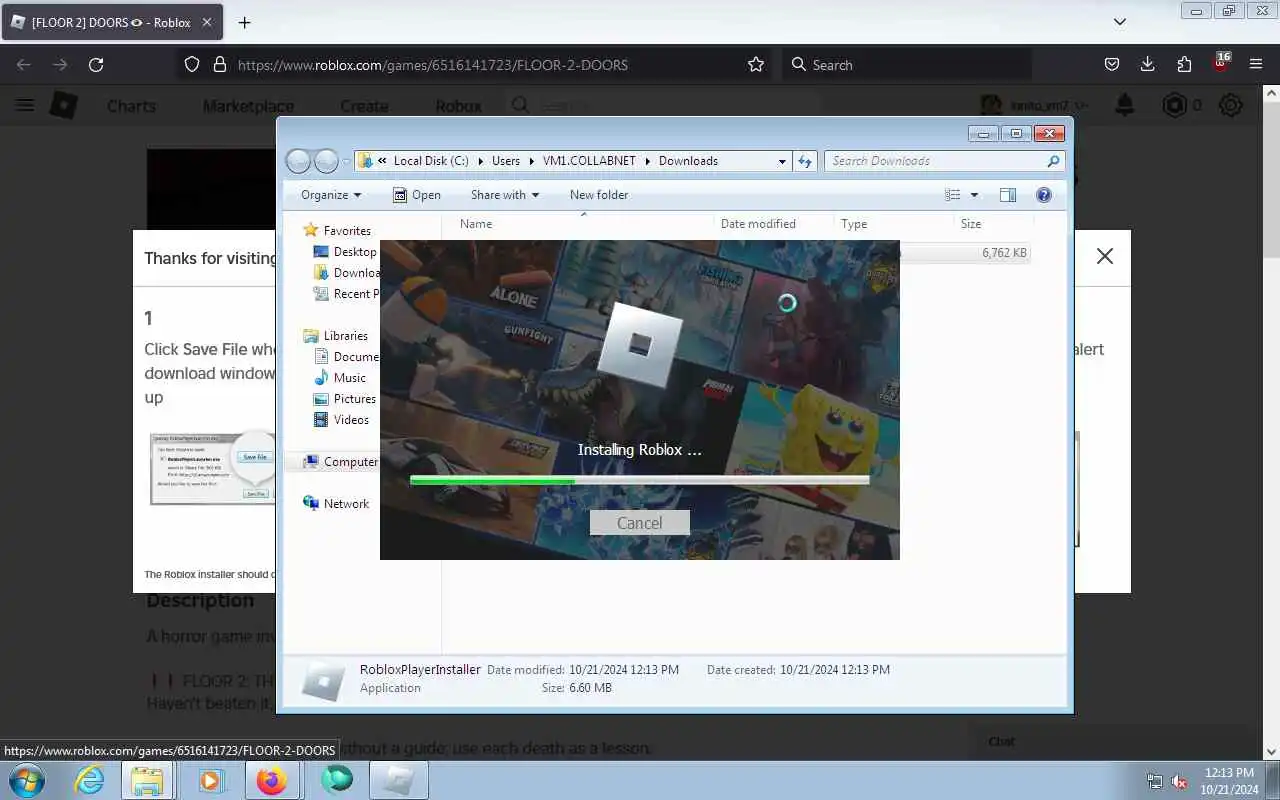Open Pictures library

[x=345, y=399]
